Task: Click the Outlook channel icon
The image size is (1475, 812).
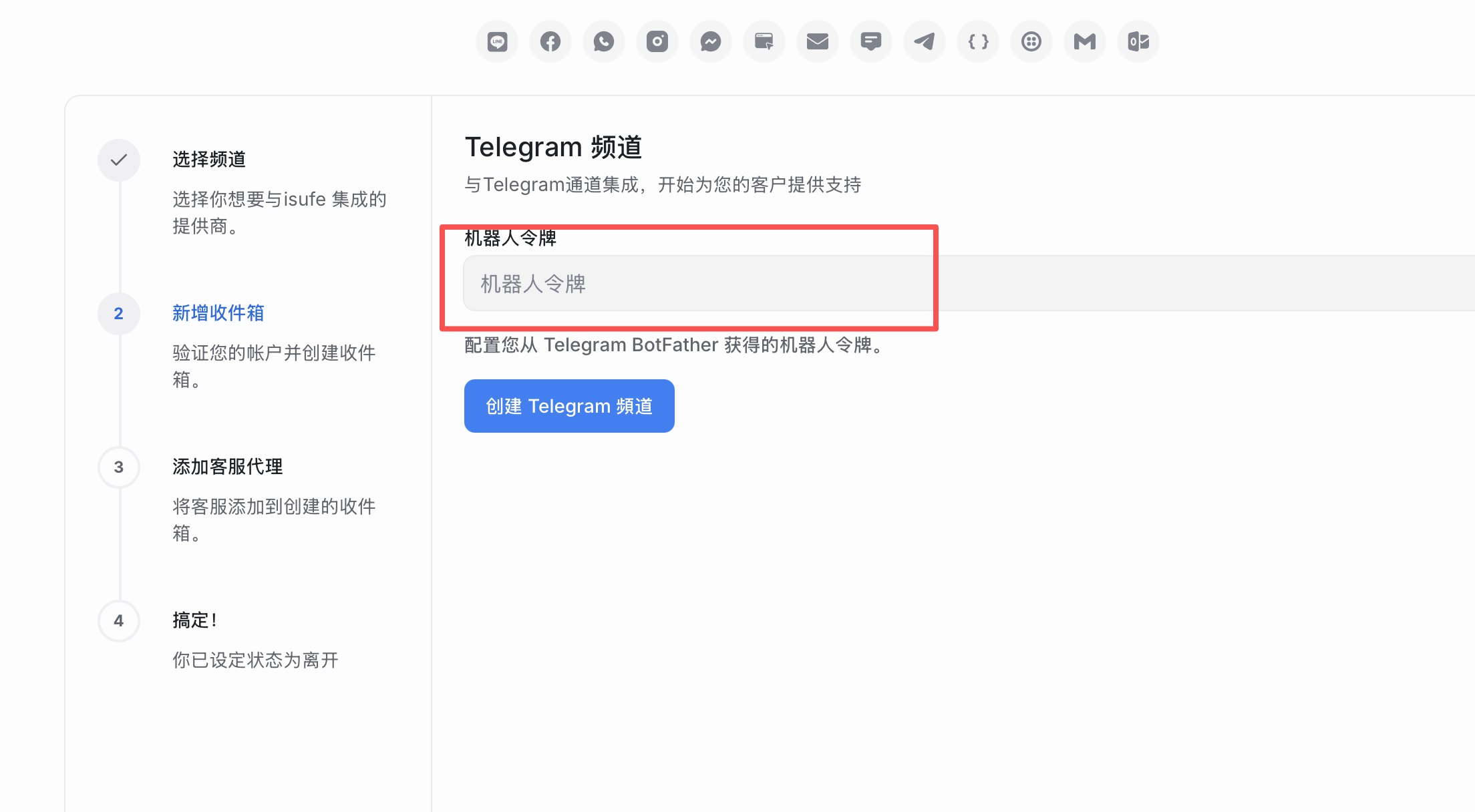Action: 1138,41
